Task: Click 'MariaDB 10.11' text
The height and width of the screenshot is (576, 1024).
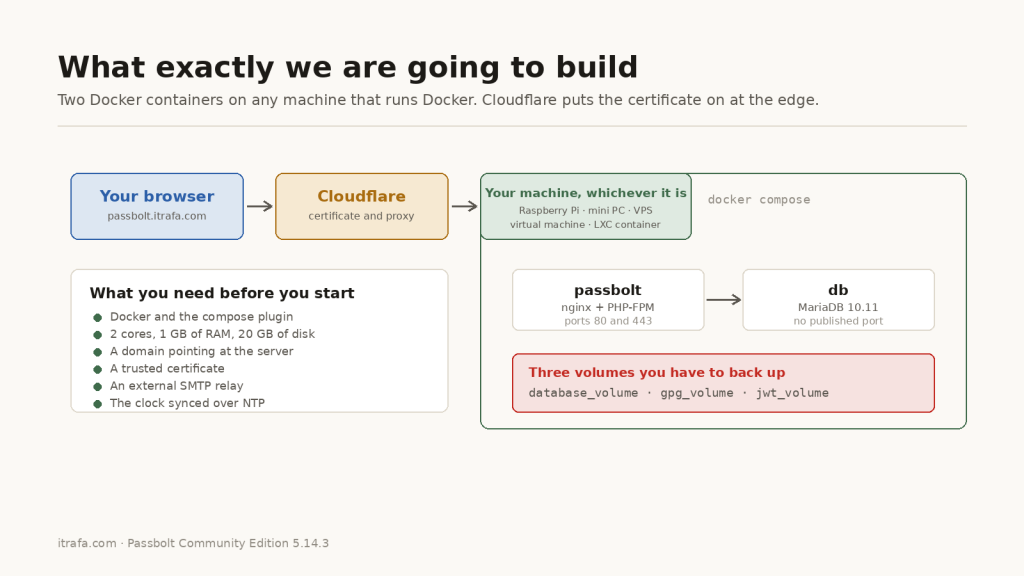Action: [838, 307]
